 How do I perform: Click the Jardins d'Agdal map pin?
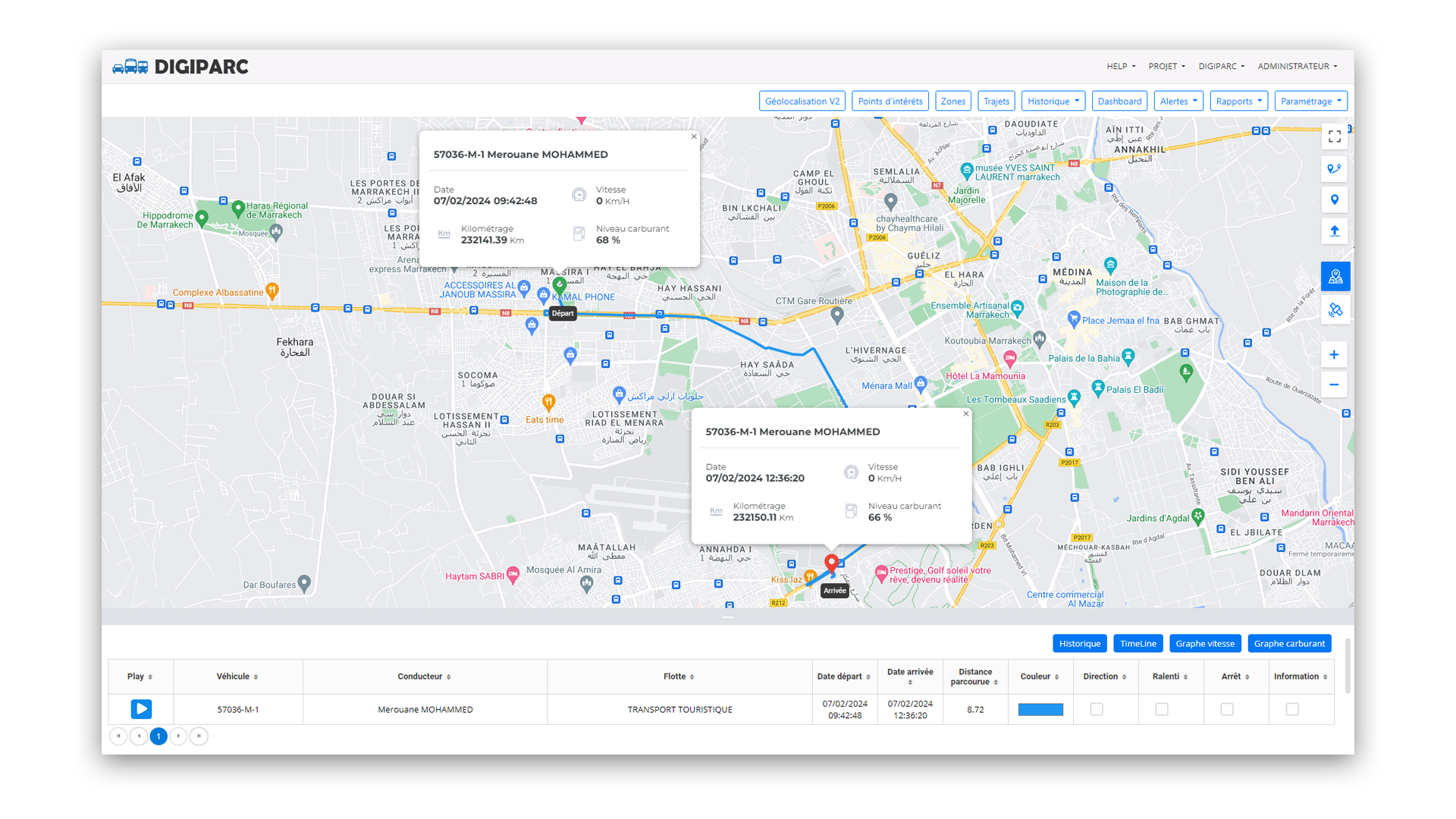click(x=1198, y=516)
